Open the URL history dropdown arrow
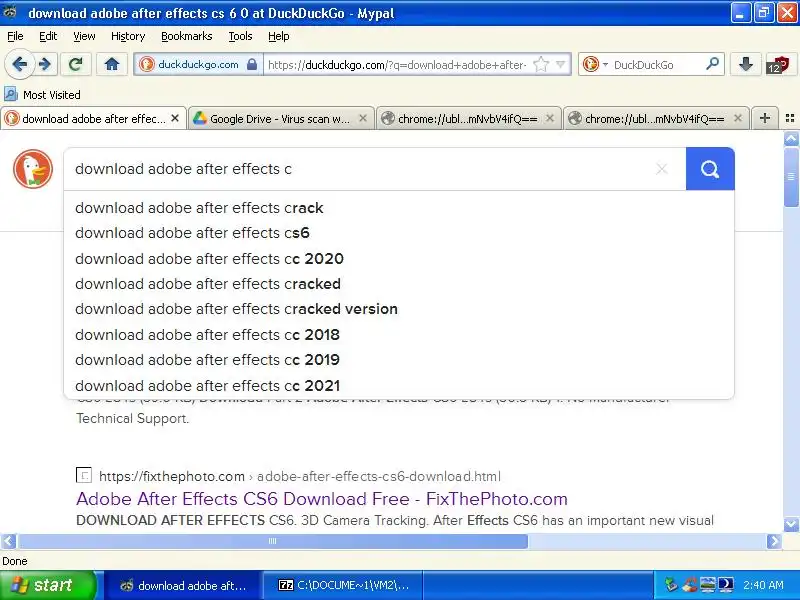This screenshot has height=600, width=800. tap(561, 64)
